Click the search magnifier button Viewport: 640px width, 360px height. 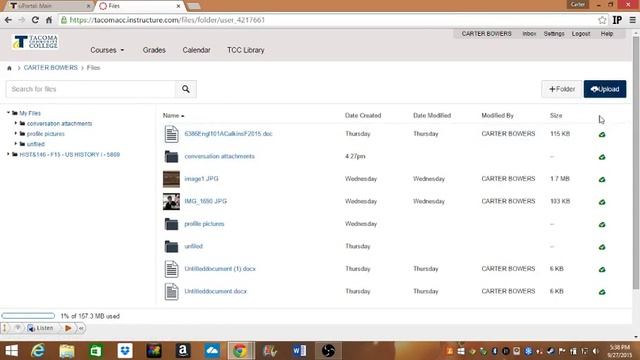186,89
